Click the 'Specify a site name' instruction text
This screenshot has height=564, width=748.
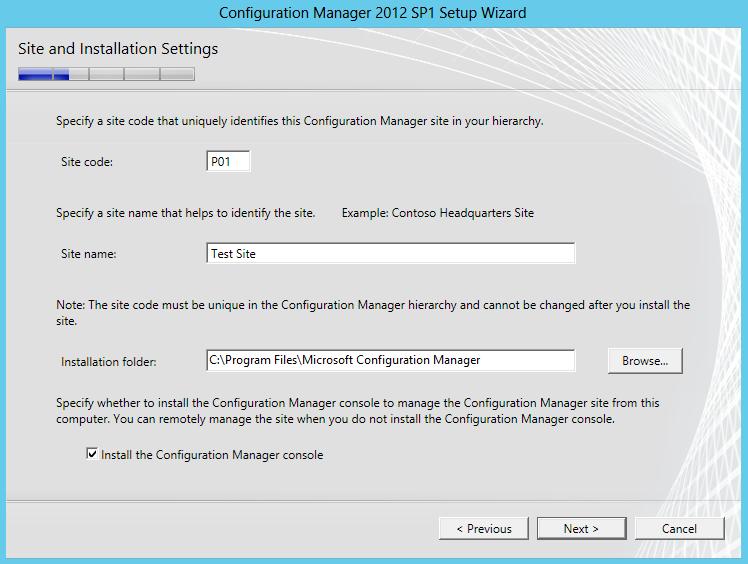pyautogui.click(x=186, y=213)
